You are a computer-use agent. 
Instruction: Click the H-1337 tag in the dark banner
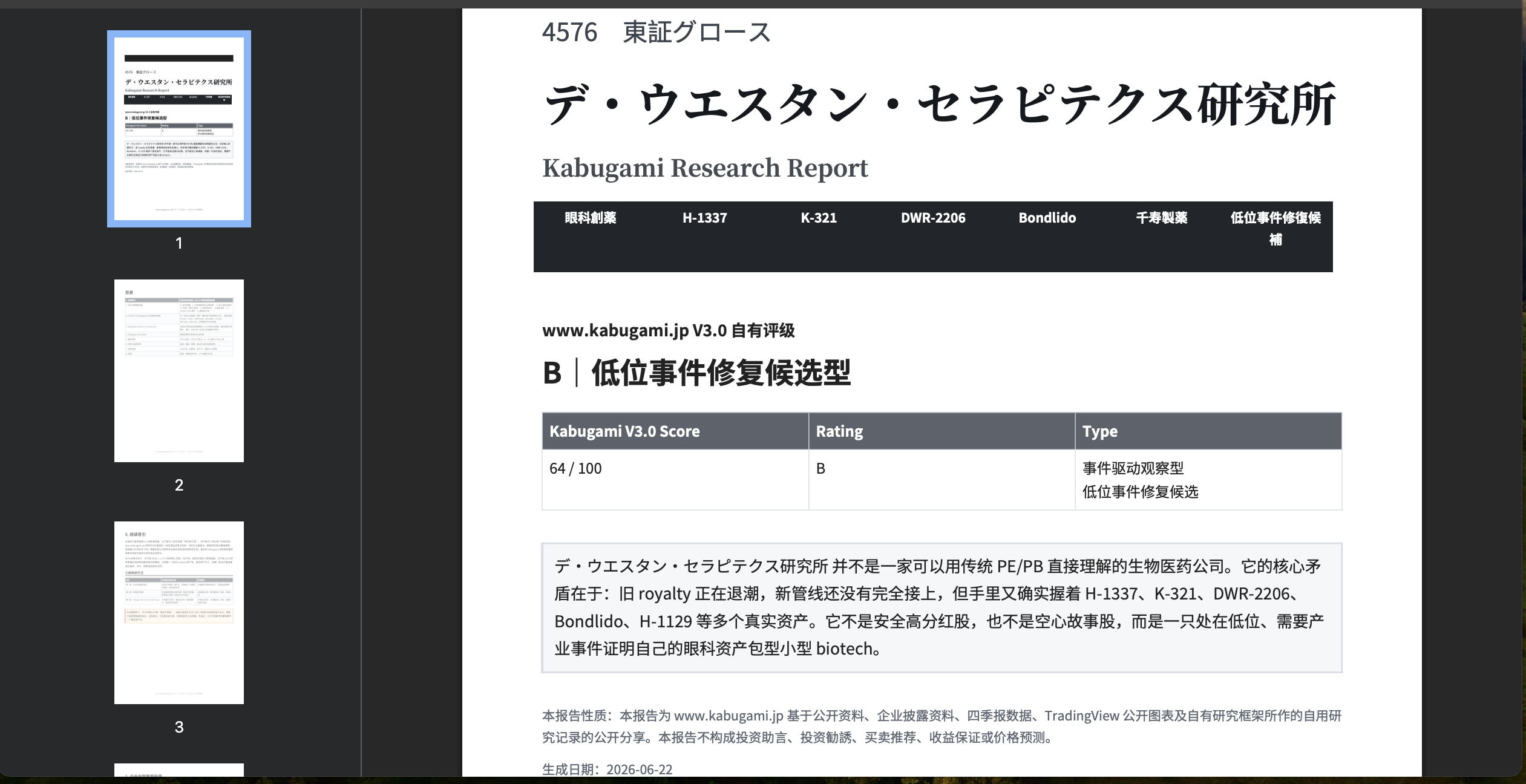(705, 218)
